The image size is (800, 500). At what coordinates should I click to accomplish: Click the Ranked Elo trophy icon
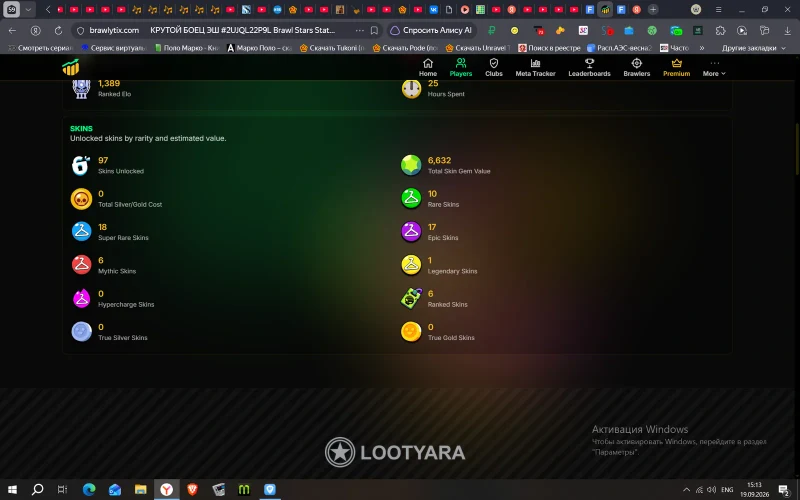pyautogui.click(x=81, y=89)
